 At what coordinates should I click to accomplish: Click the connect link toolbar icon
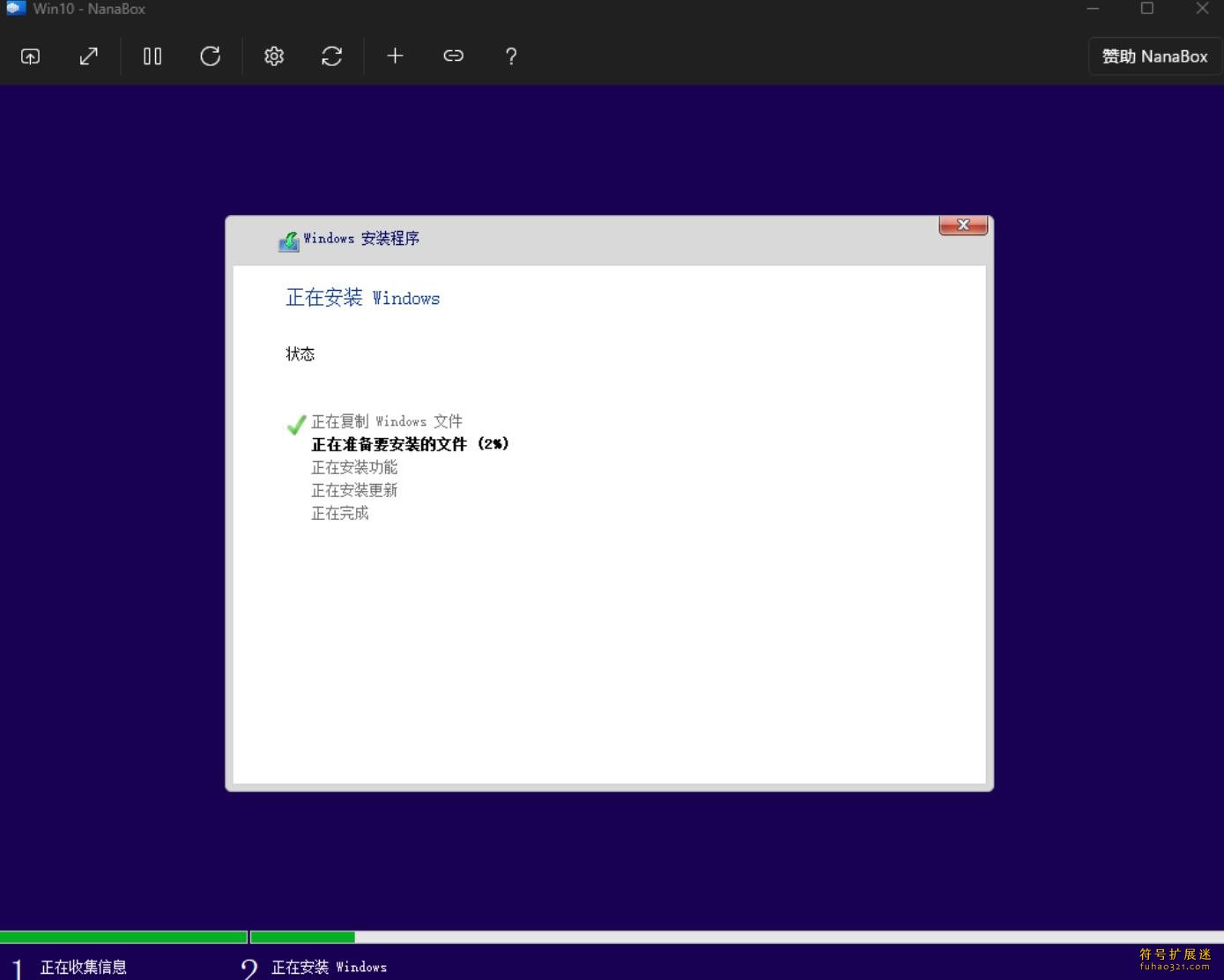453,56
